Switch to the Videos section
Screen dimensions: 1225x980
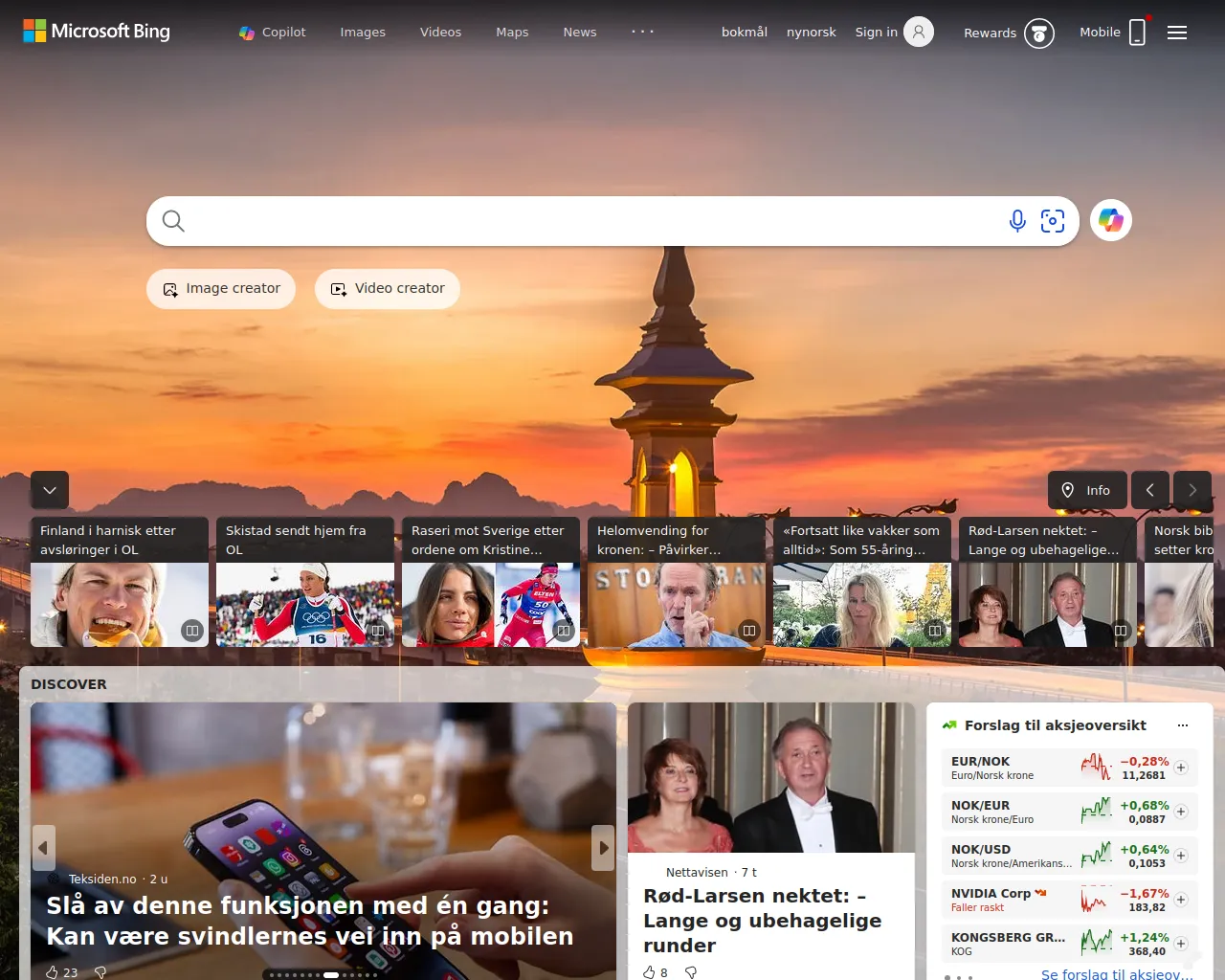click(x=440, y=32)
